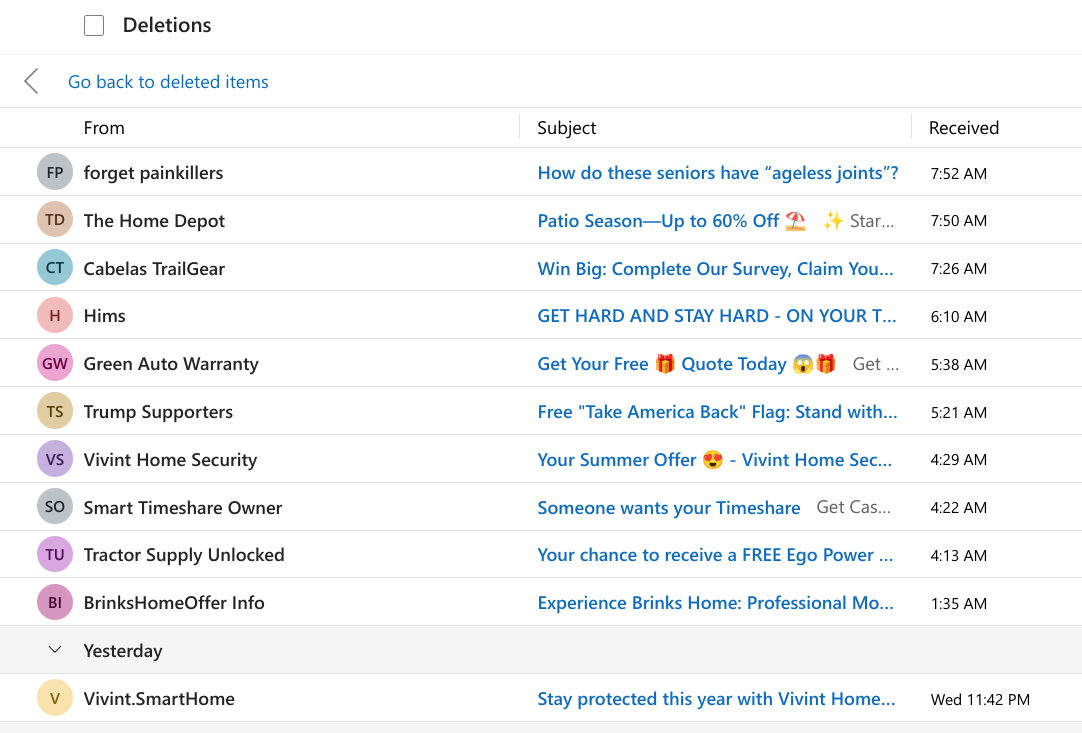
Task: Click the GW avatar for Green Auto Warranty
Action: click(55, 363)
